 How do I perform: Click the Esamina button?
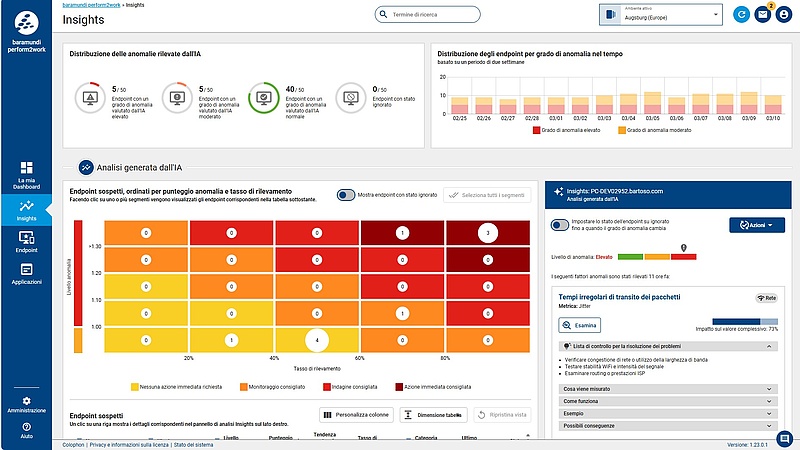[579, 325]
